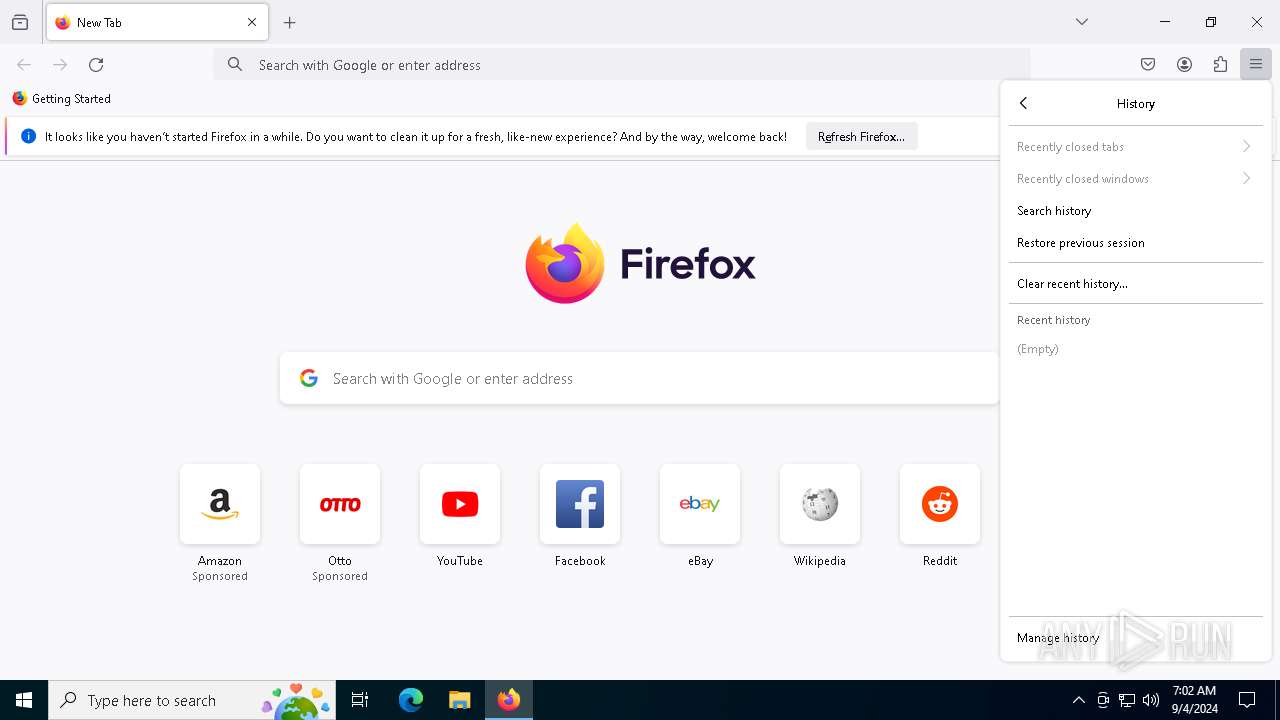This screenshot has height=720, width=1280.
Task: Click the taskbar search box
Action: [x=192, y=700]
